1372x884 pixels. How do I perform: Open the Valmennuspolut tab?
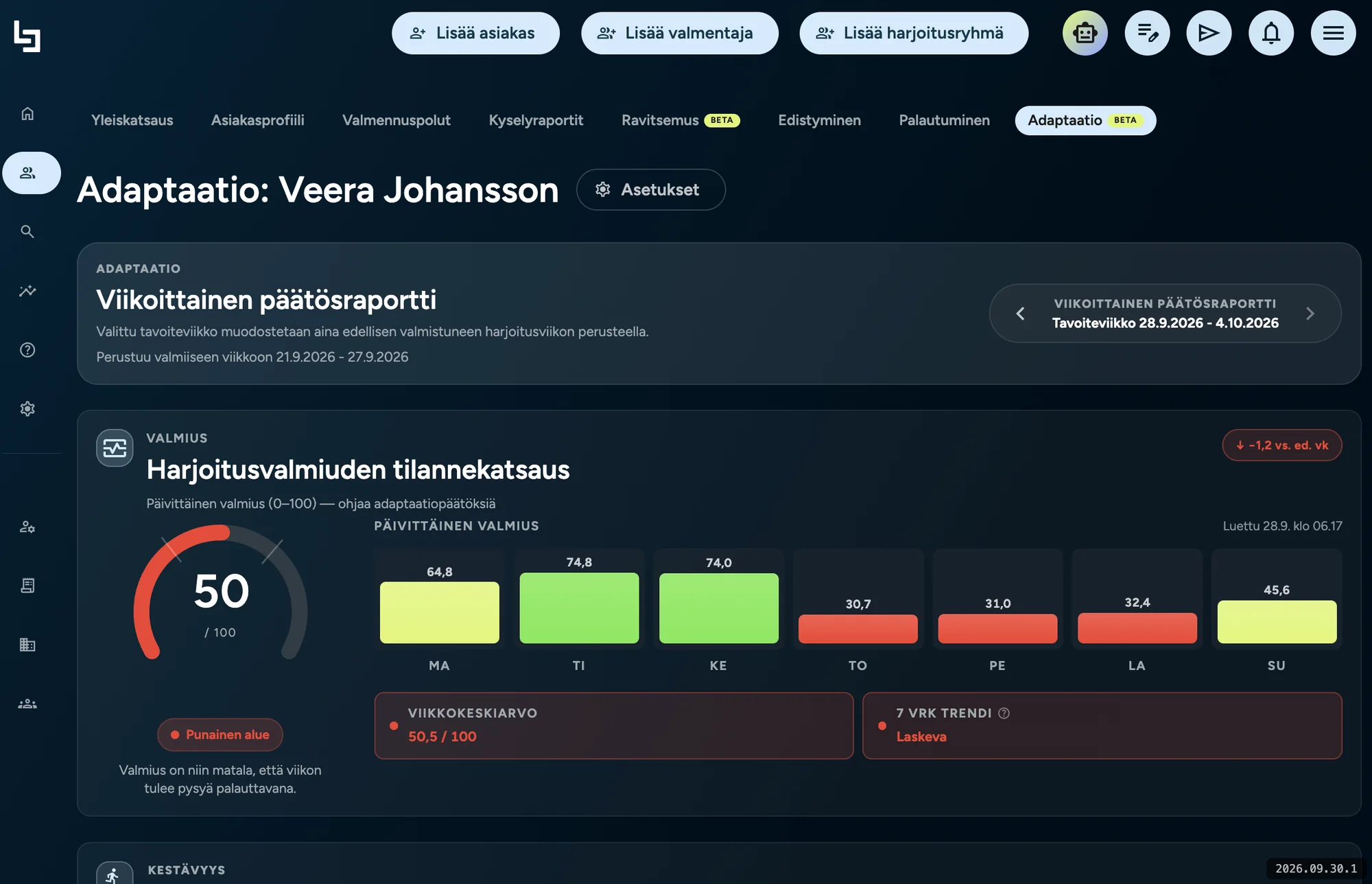tap(397, 120)
